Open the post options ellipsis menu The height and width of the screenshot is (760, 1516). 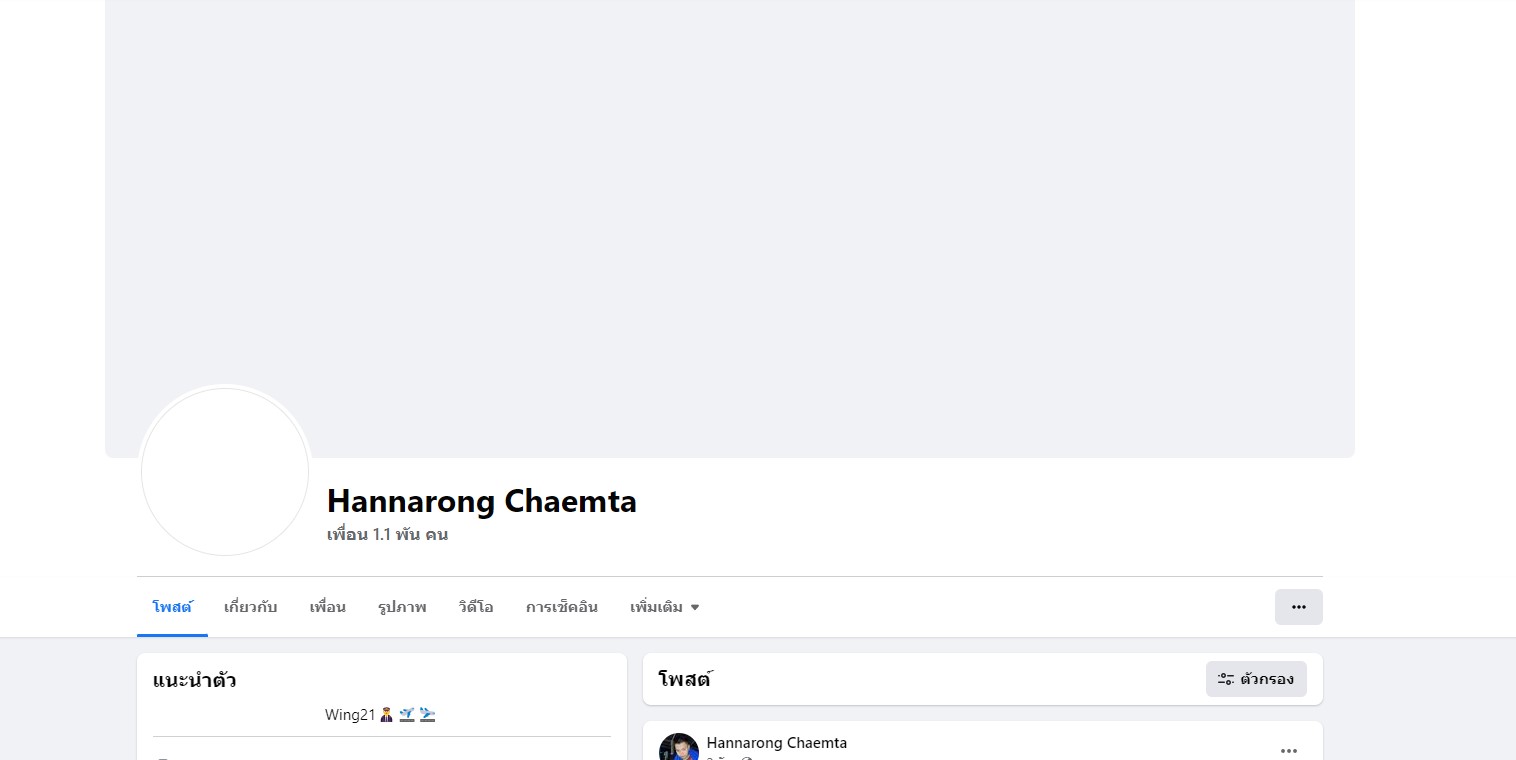tap(1289, 750)
